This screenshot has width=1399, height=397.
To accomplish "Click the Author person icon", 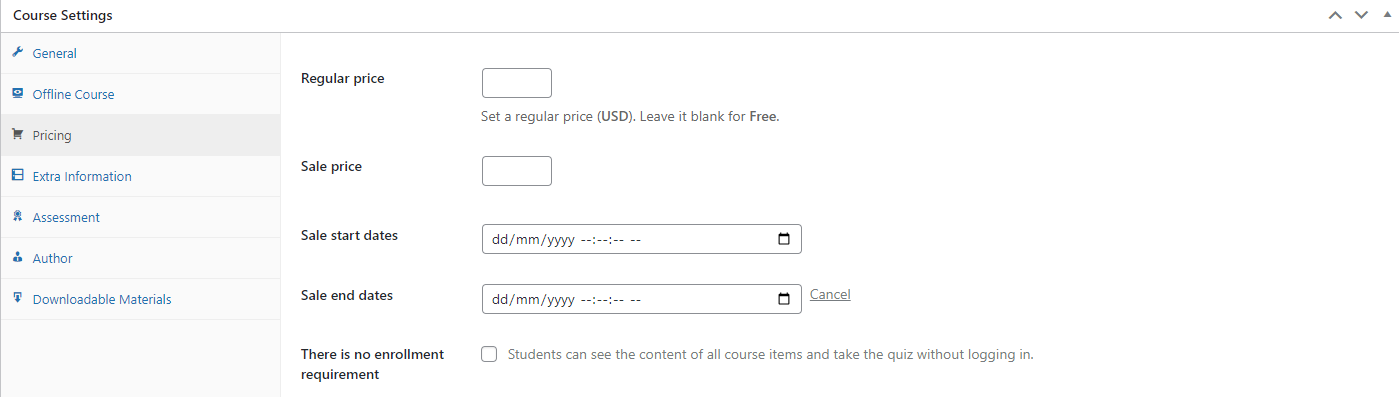I will click(17, 258).
